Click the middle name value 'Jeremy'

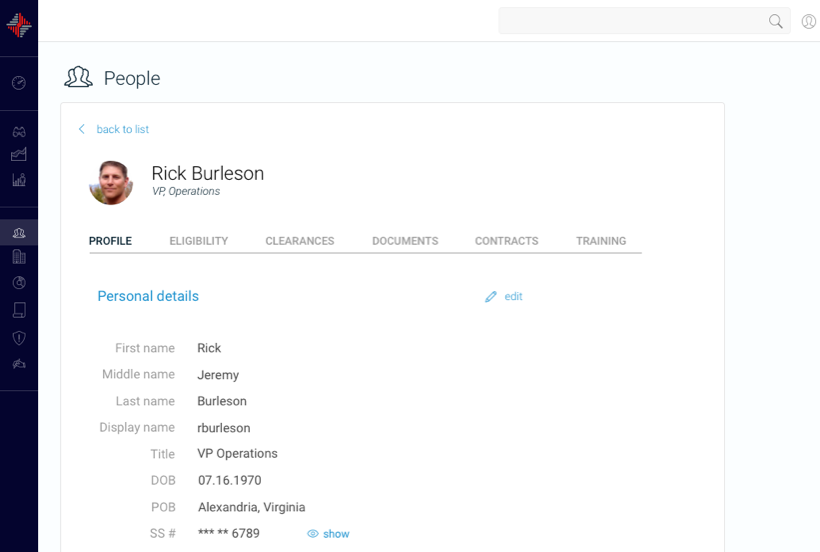pos(218,375)
